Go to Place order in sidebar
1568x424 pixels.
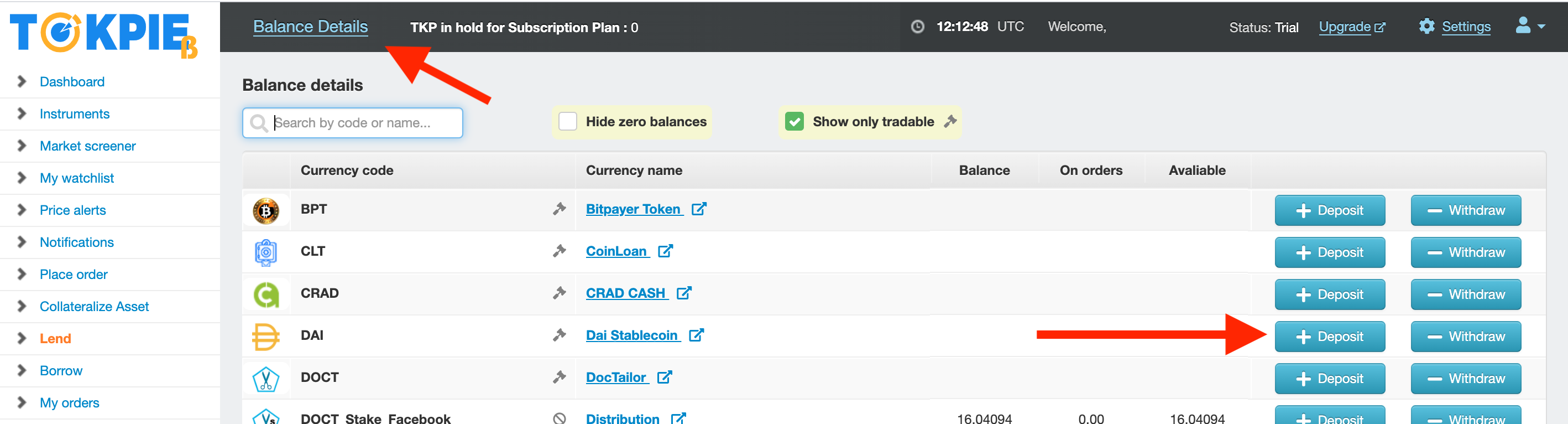[74, 274]
